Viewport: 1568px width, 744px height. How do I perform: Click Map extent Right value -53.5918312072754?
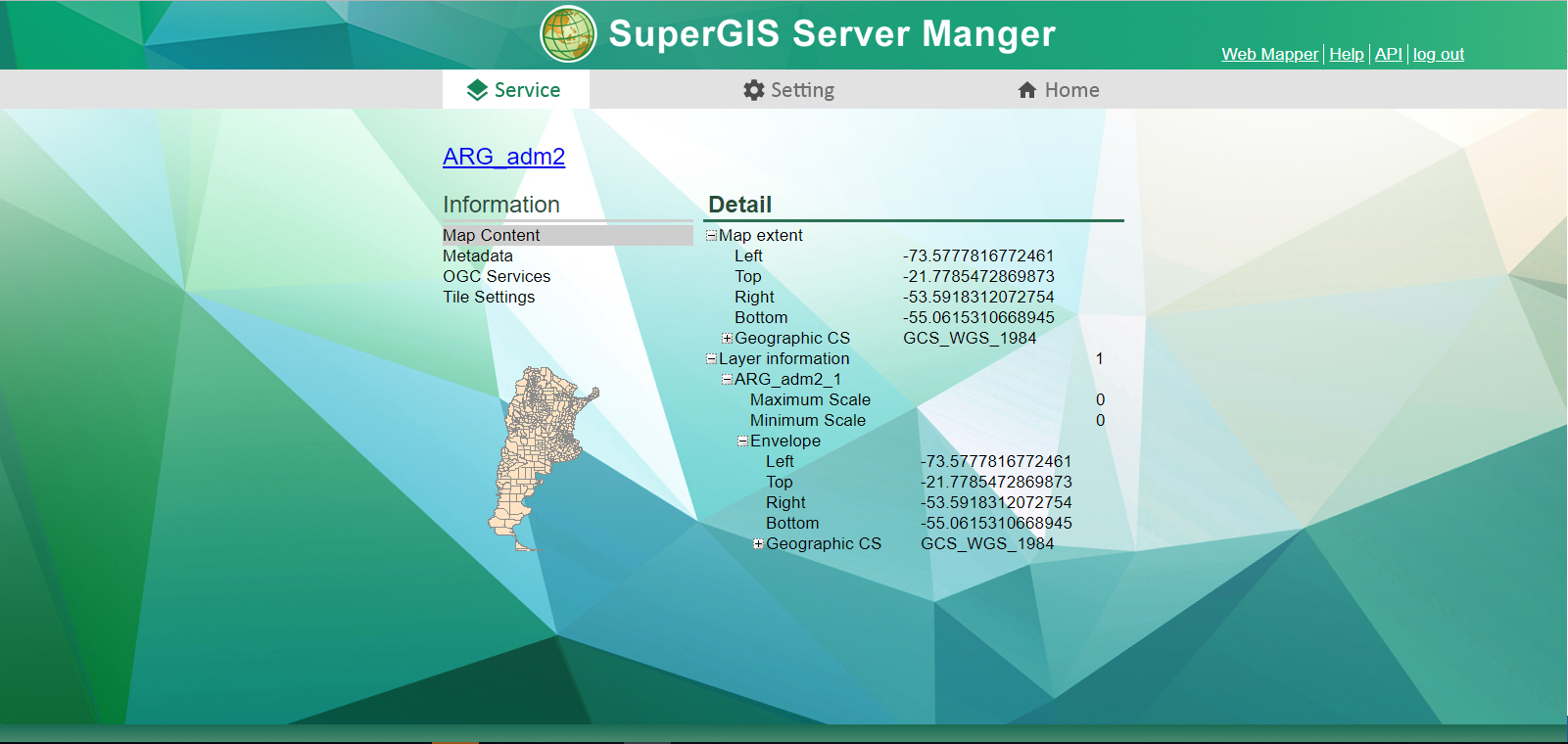click(978, 297)
